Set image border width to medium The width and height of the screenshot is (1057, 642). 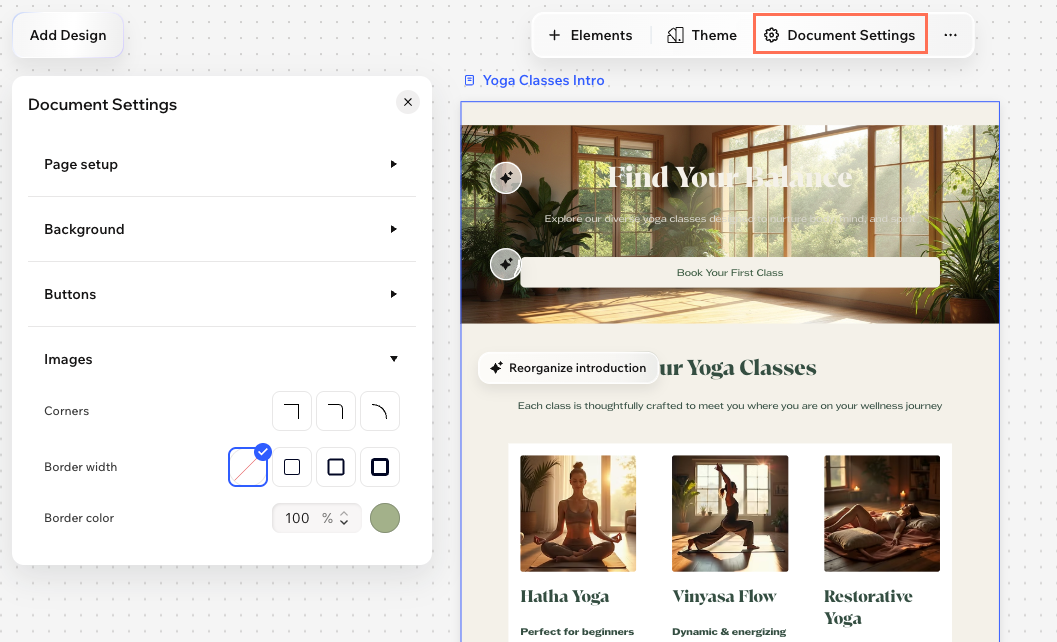336,467
